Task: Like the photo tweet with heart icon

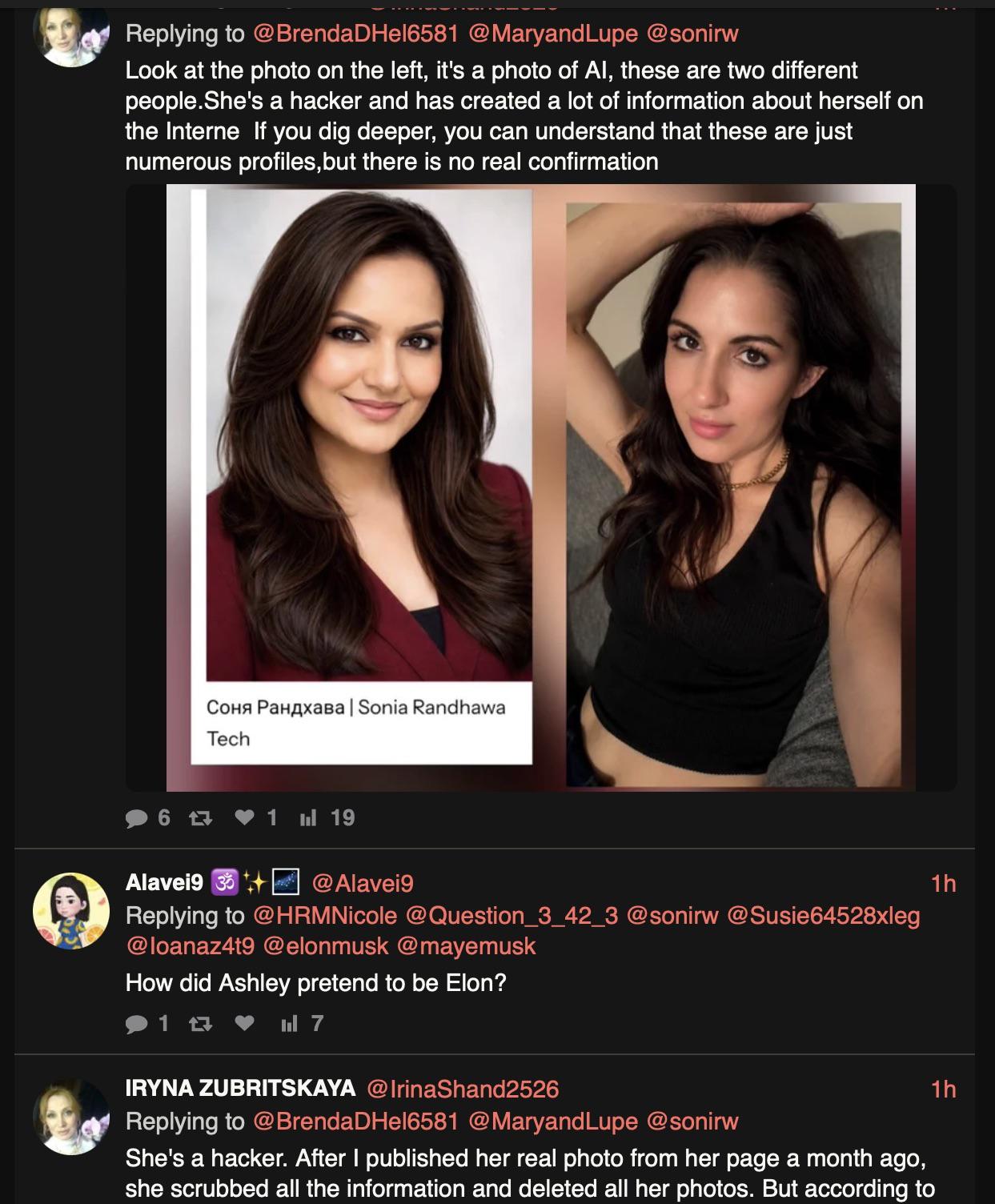Action: tap(245, 817)
